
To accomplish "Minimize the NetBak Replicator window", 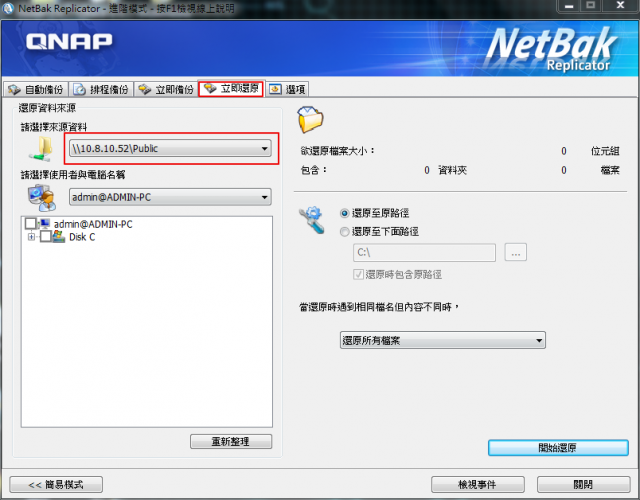I will 569,6.
